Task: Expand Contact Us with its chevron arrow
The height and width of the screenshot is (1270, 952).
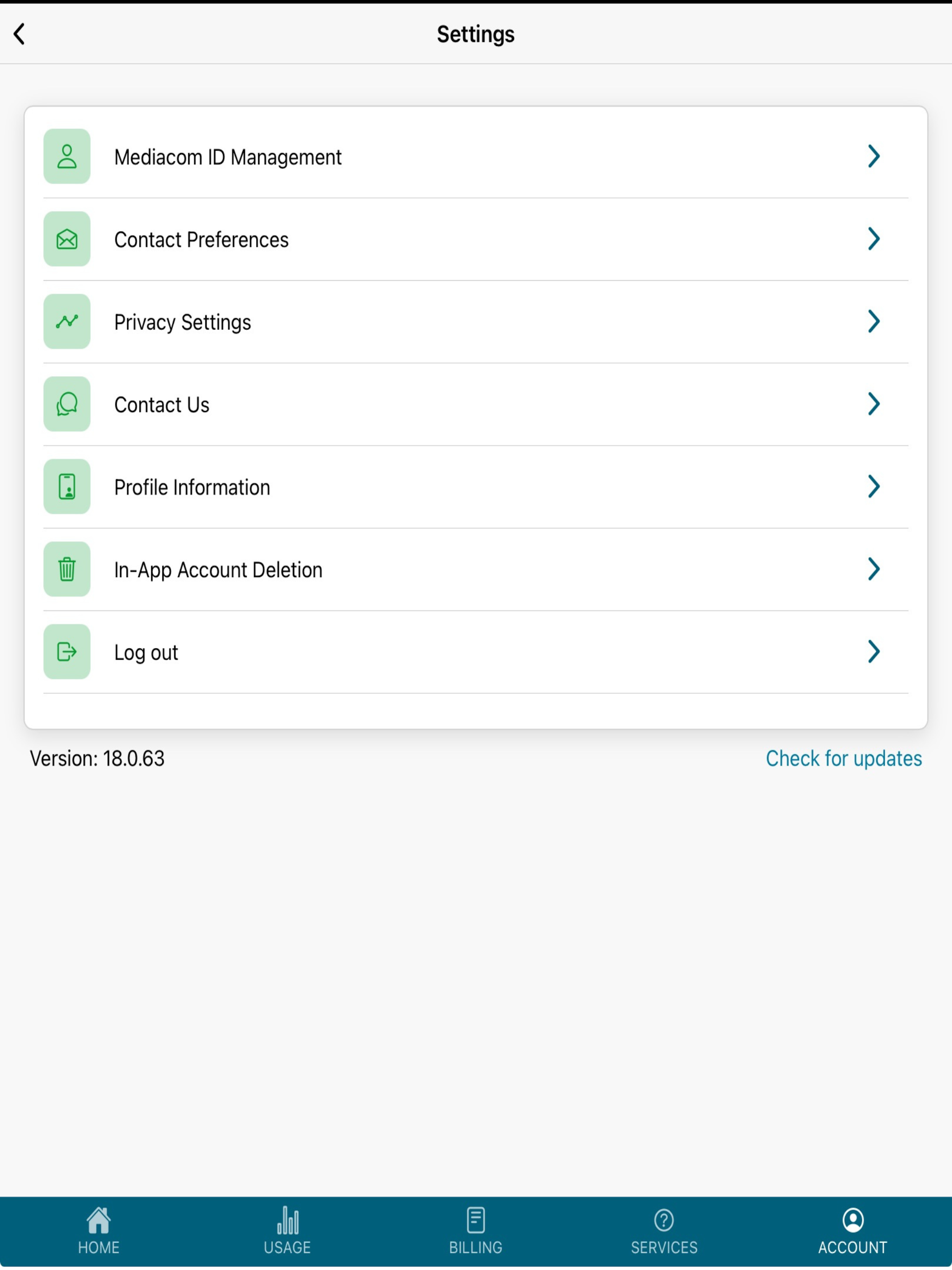Action: click(x=874, y=404)
